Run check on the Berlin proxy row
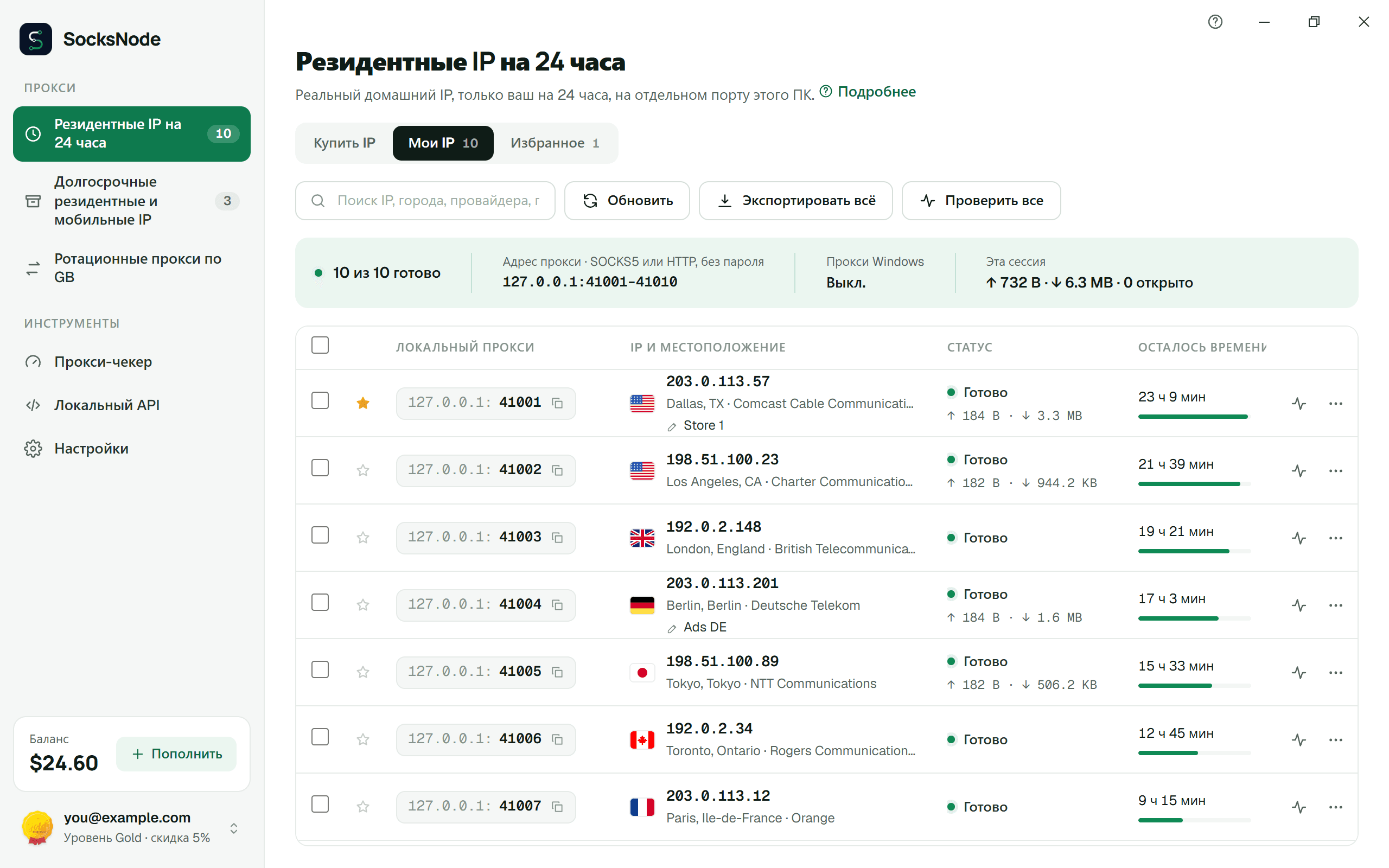The height and width of the screenshot is (868, 1389). click(1298, 605)
